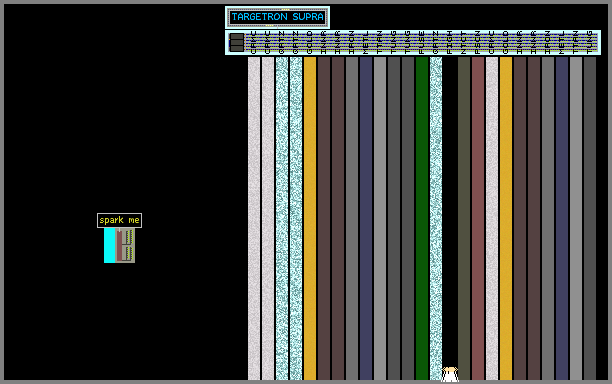This screenshot has width=612, height=384.
Task: Click the FUSE label in header strip
Action: [x=422, y=43]
